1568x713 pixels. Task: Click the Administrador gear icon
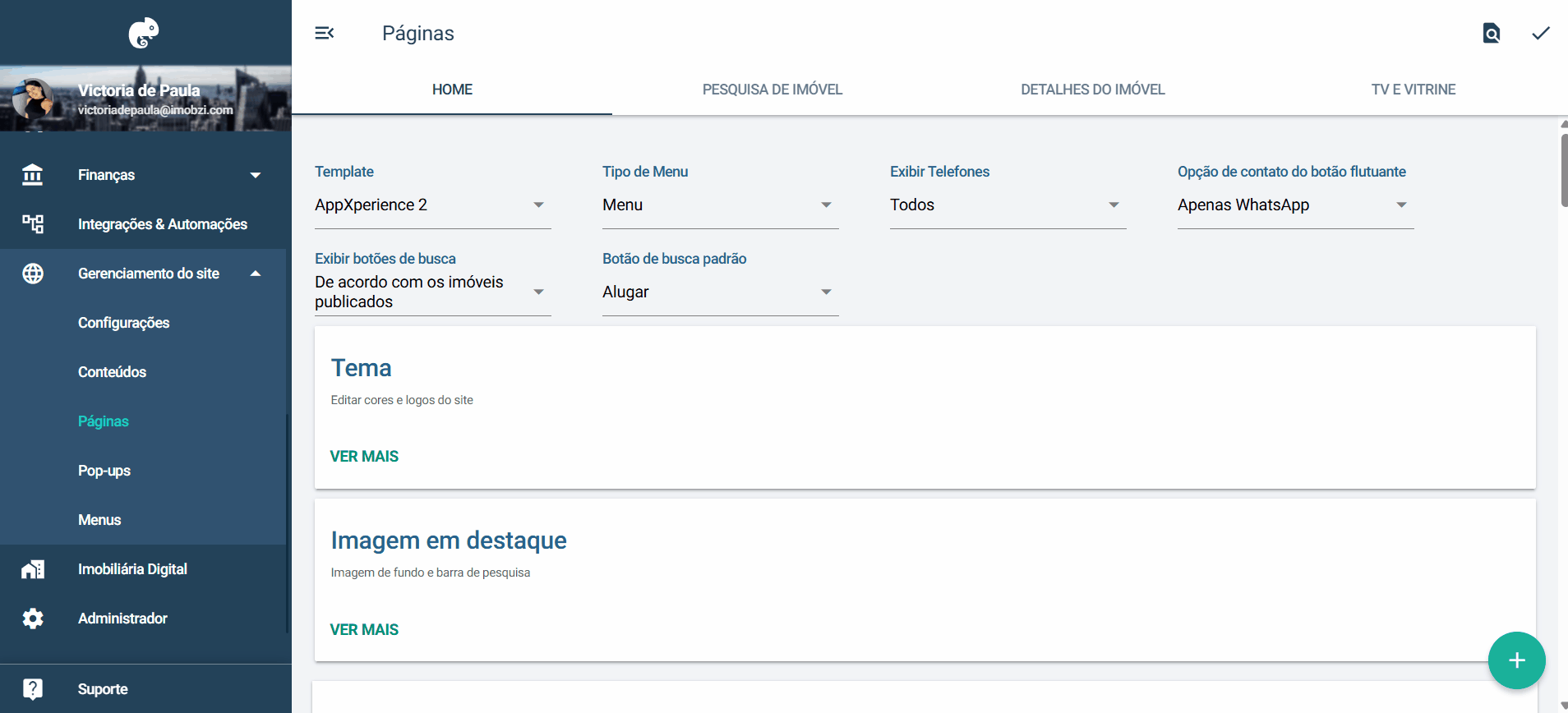coord(33,619)
